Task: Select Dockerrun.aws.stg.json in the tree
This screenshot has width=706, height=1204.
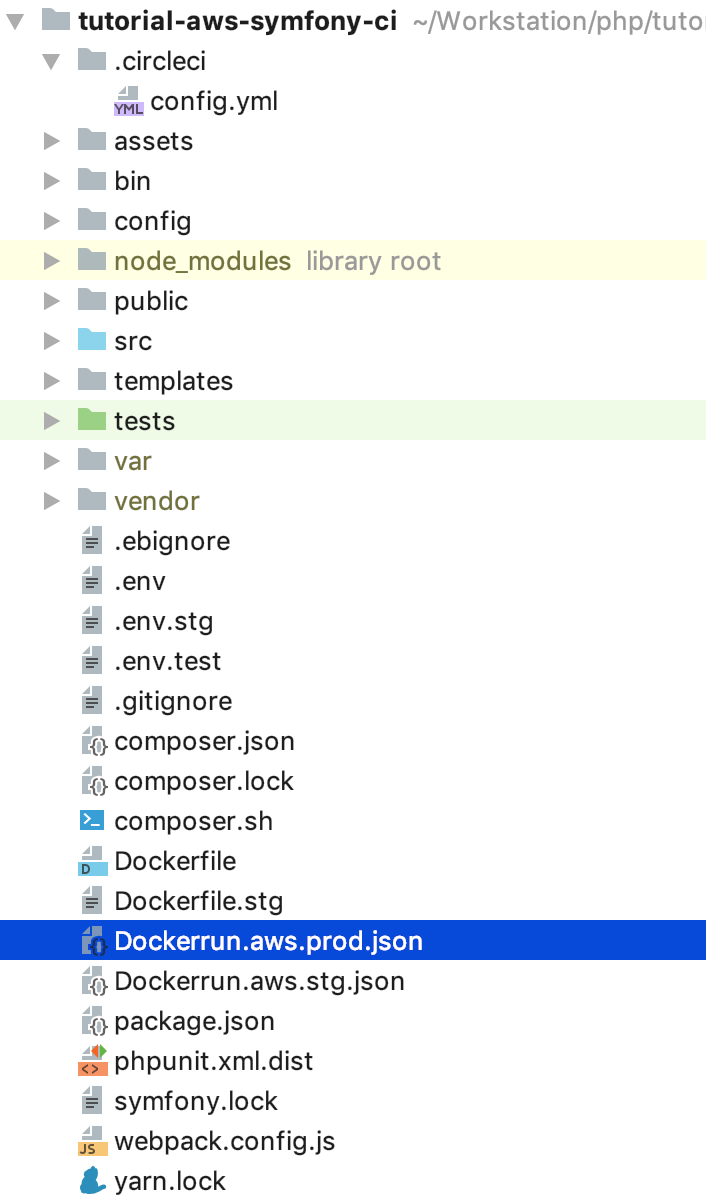Action: [x=259, y=981]
